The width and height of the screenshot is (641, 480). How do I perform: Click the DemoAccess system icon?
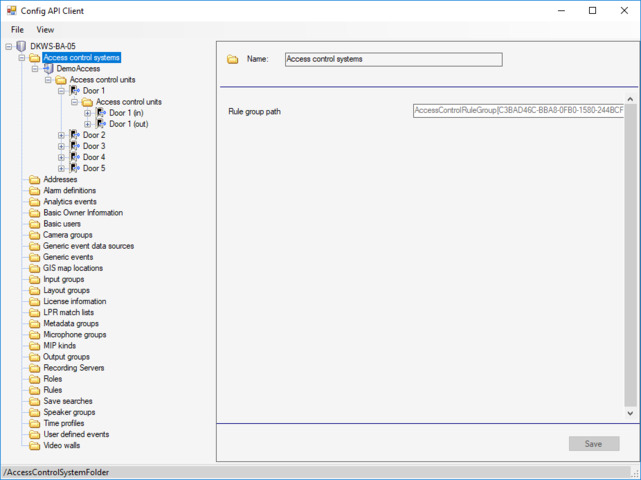48,69
